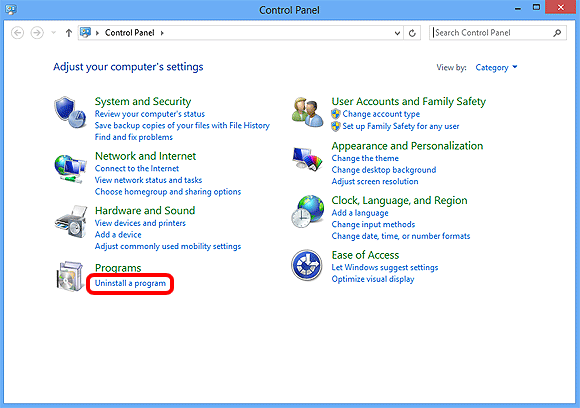Open the System and Security shield icon

click(70, 112)
